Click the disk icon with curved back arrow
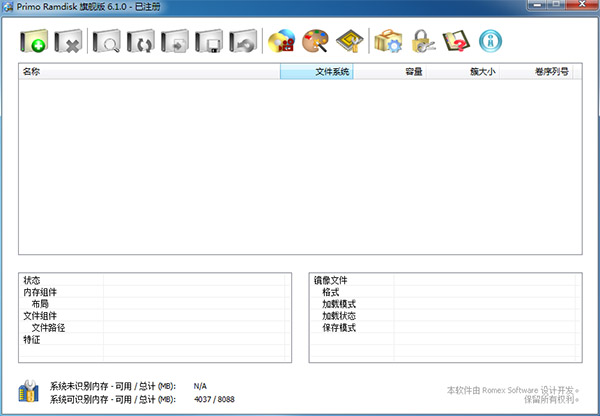Viewport: 600px width, 416px height. [244, 42]
